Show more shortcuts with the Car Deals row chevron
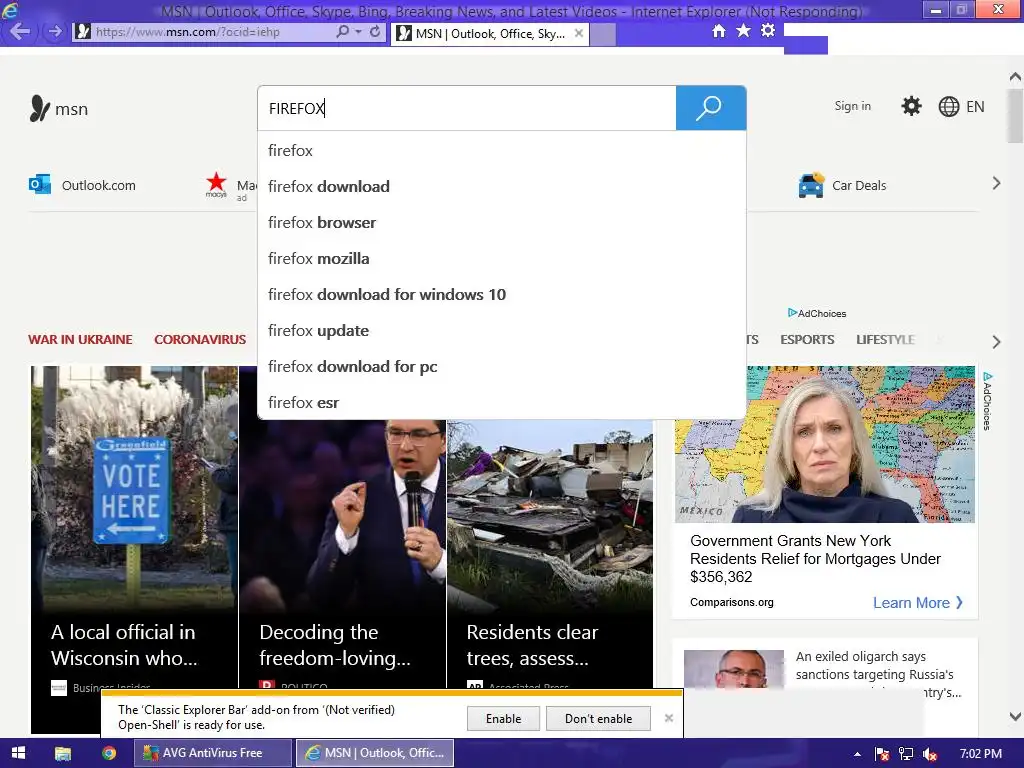 coord(996,184)
